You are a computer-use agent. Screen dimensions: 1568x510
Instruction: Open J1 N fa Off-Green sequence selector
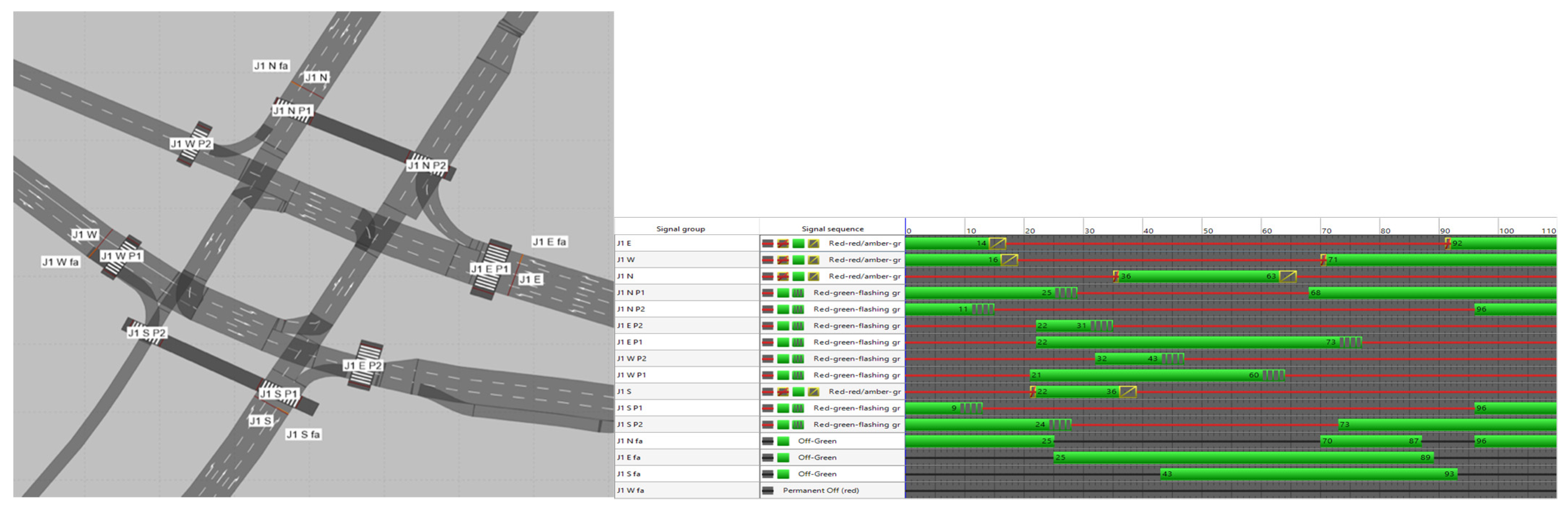[x=817, y=441]
